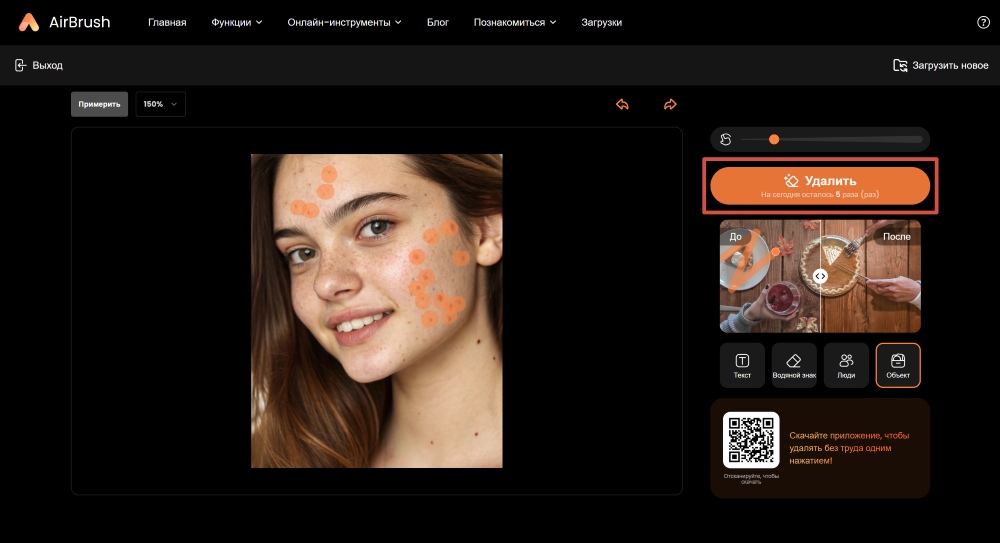The width and height of the screenshot is (1000, 543).
Task: Expand the Познакомиться menu
Action: 514,22
